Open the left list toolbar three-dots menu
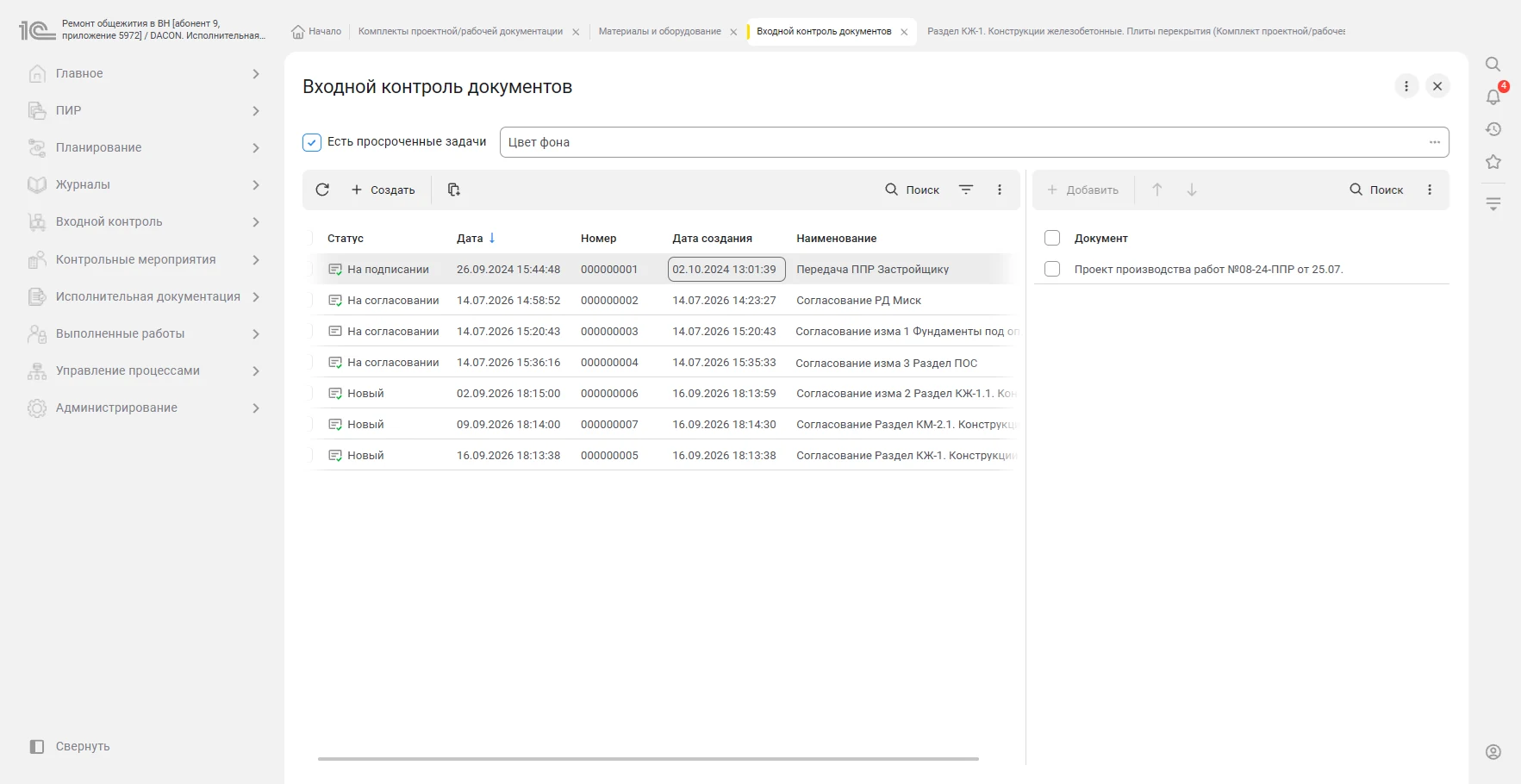 coord(1000,190)
